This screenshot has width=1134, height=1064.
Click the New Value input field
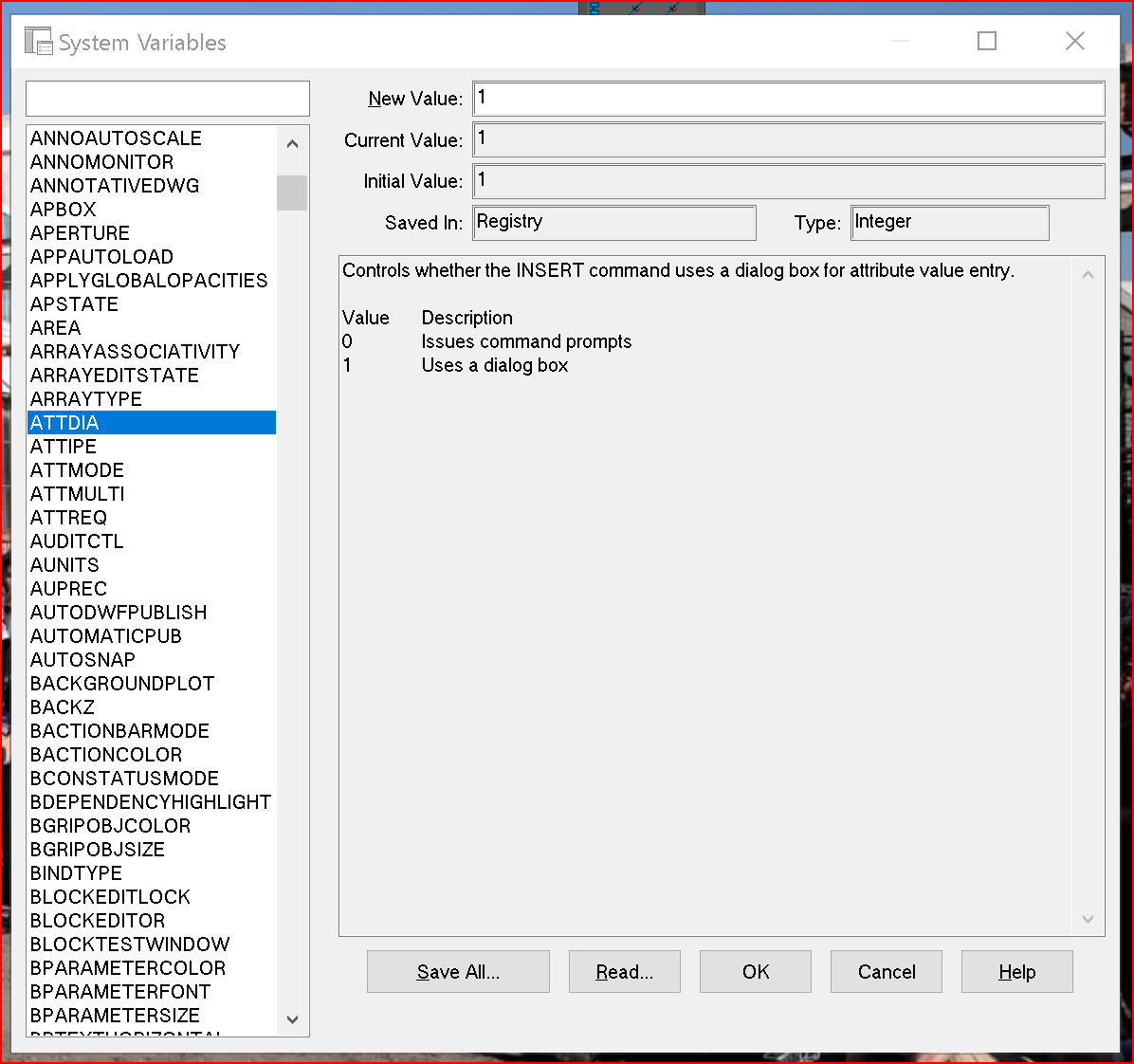(789, 99)
